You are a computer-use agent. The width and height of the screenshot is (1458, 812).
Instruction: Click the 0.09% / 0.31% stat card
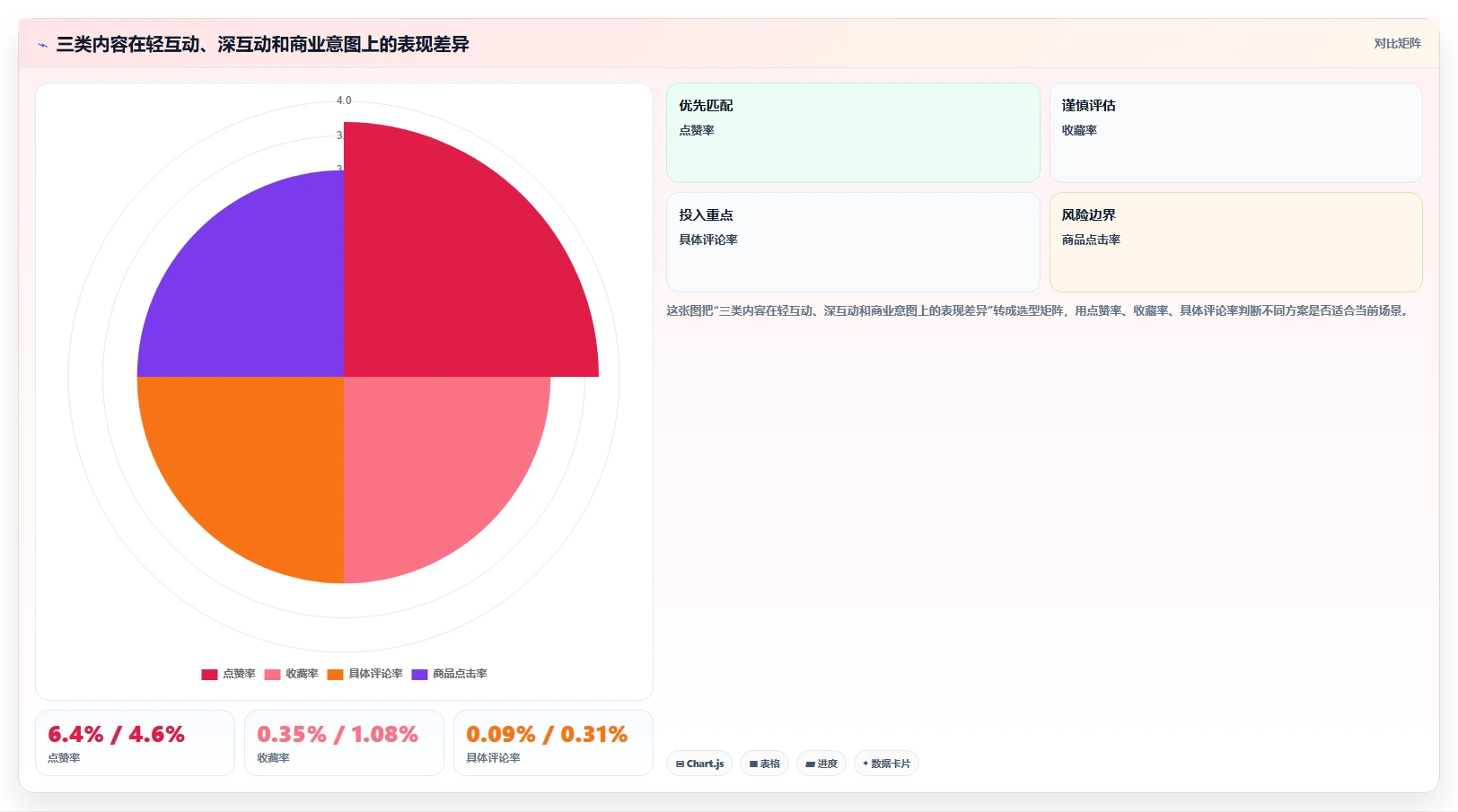pyautogui.click(x=553, y=743)
